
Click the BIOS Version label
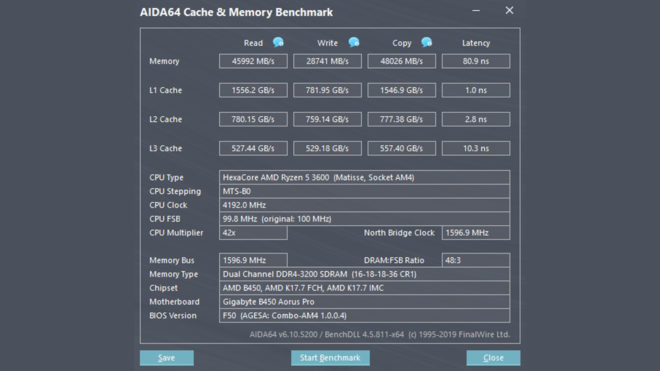click(x=173, y=316)
